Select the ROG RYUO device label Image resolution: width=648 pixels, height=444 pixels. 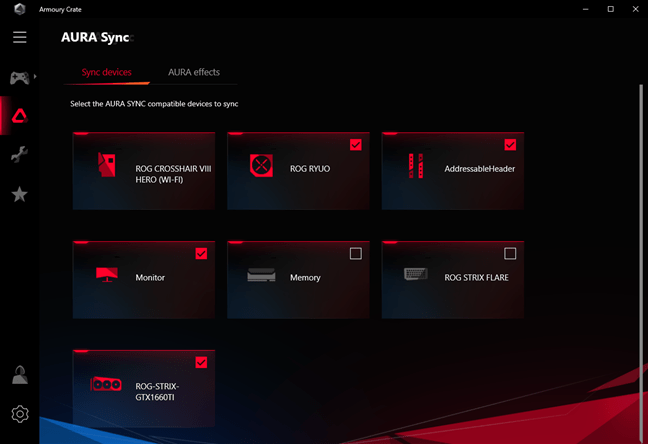click(310, 169)
